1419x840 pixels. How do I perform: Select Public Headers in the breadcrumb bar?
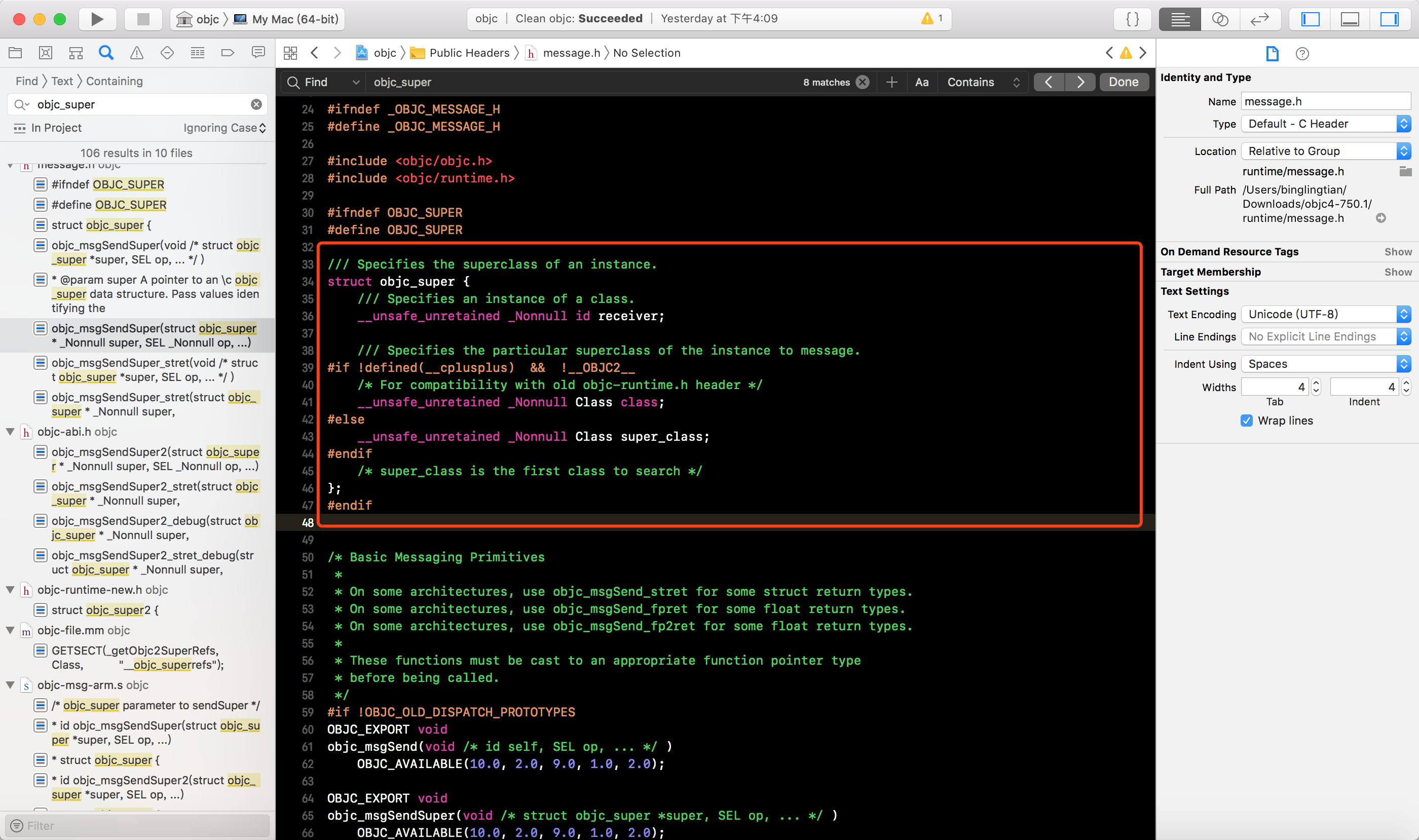[x=468, y=53]
